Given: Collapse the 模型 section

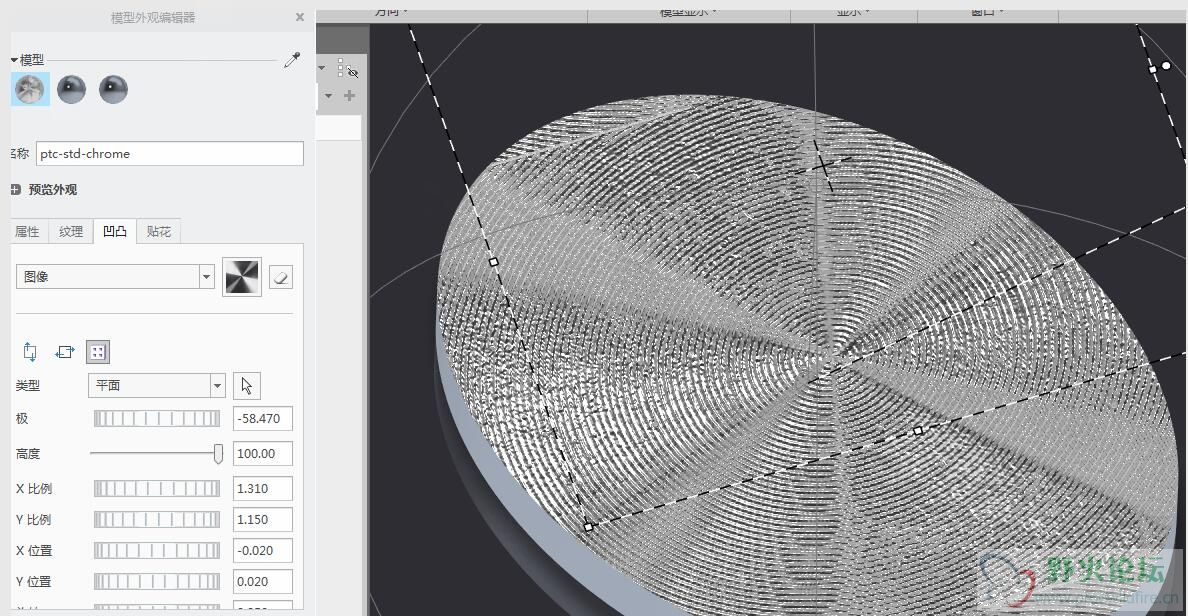Looking at the screenshot, I should tap(14, 60).
